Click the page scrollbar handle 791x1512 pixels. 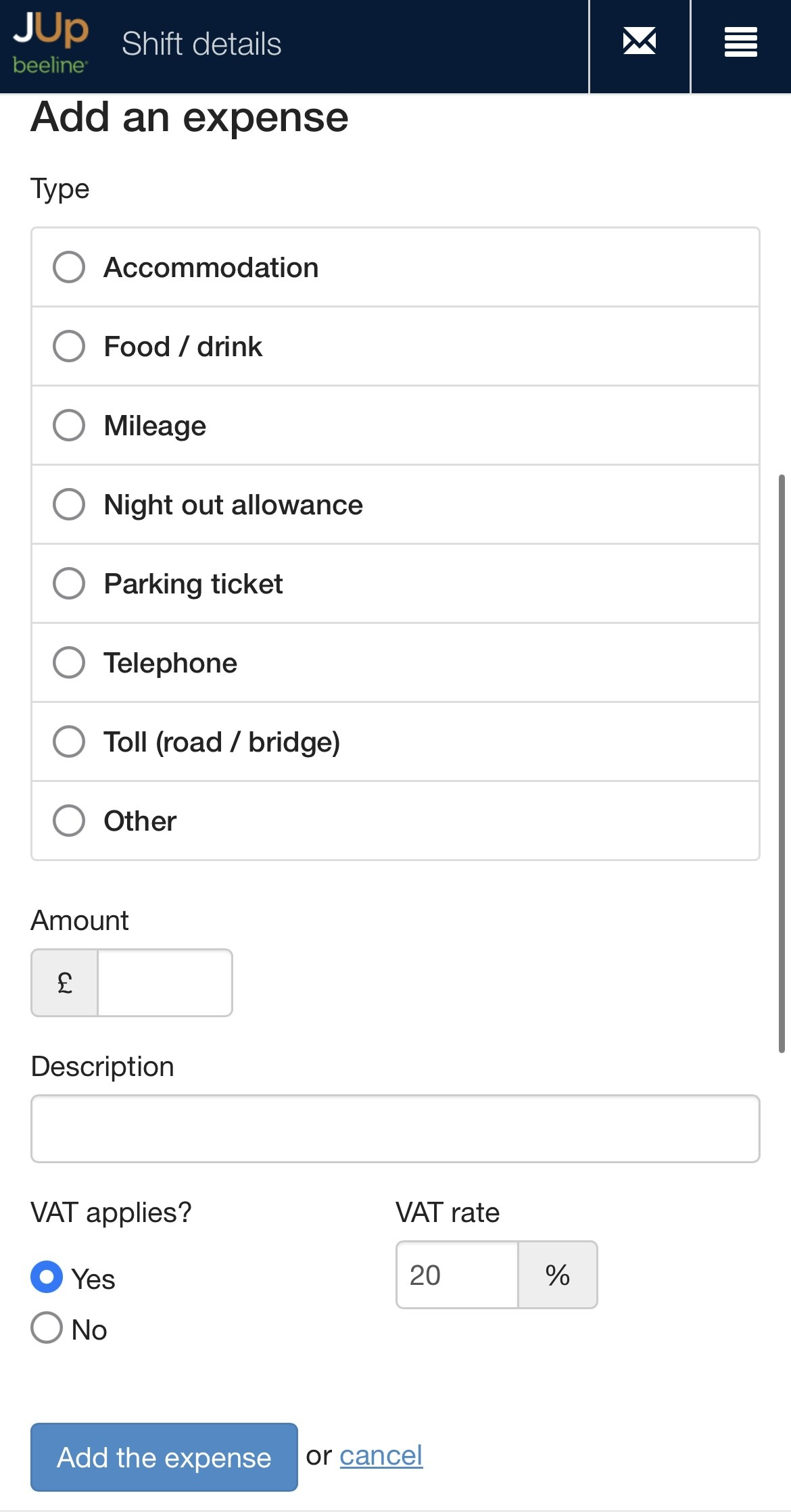(782, 764)
